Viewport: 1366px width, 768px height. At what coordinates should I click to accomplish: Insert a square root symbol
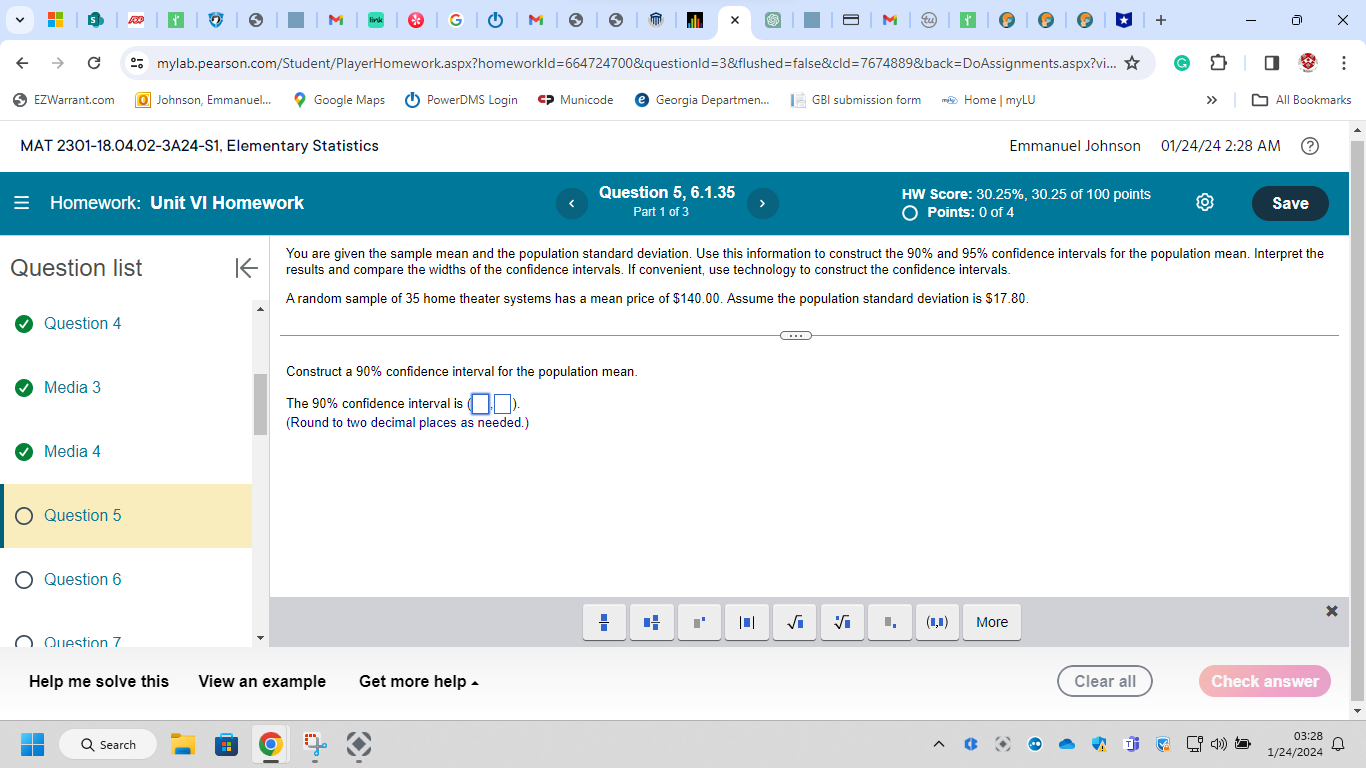(x=794, y=622)
